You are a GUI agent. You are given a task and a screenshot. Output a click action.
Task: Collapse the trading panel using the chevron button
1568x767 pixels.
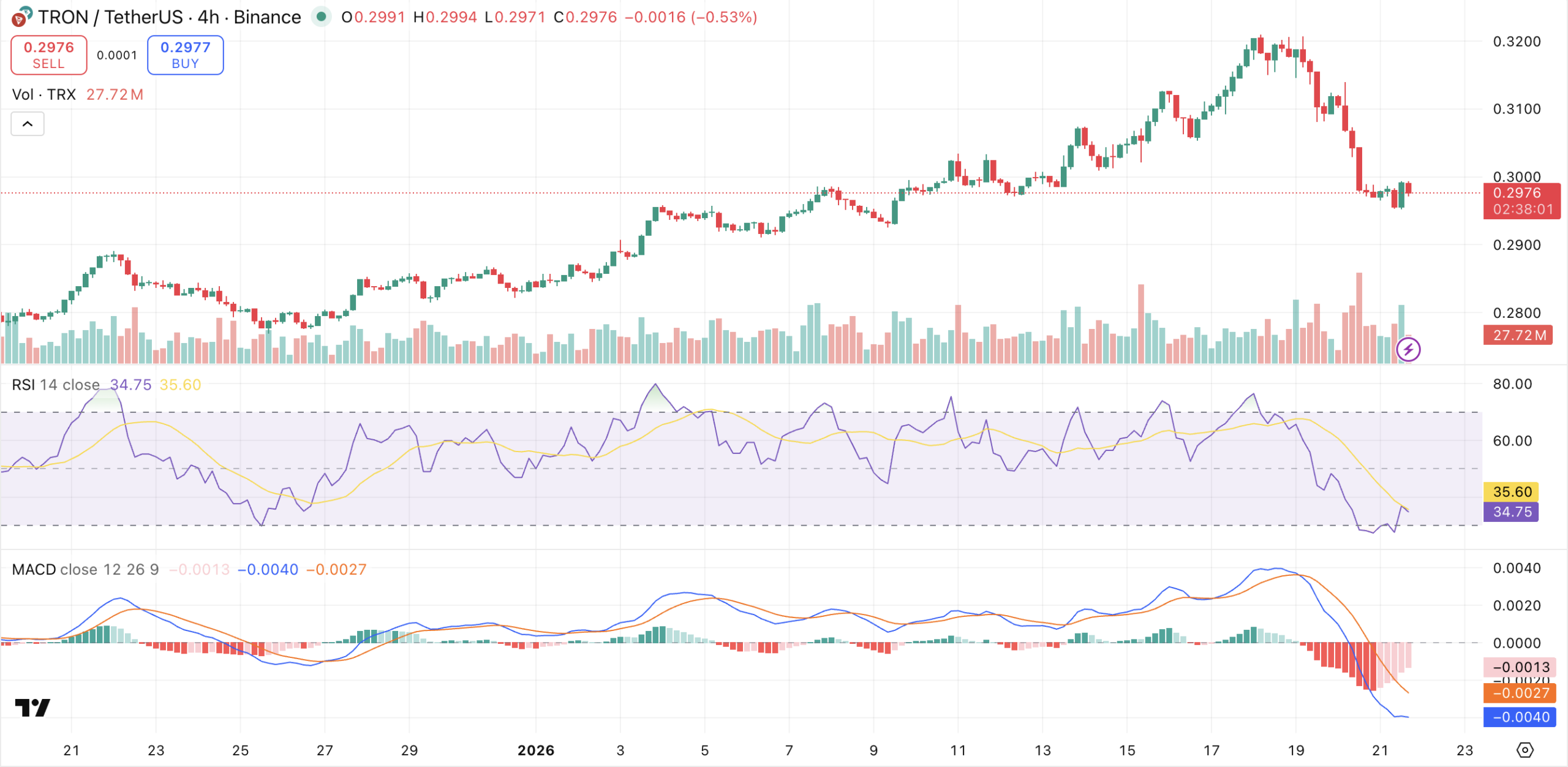(x=27, y=123)
